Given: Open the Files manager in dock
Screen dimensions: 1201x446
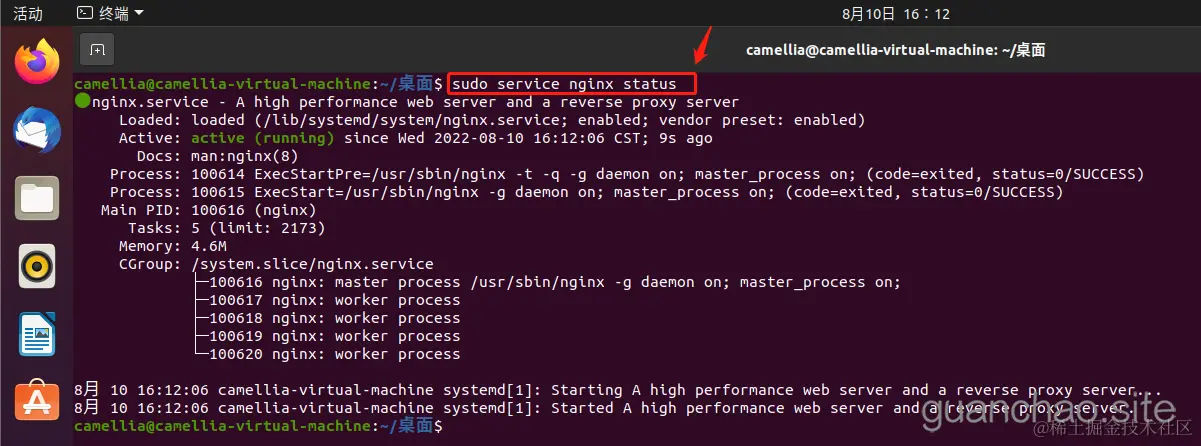Looking at the screenshot, I should [37, 198].
